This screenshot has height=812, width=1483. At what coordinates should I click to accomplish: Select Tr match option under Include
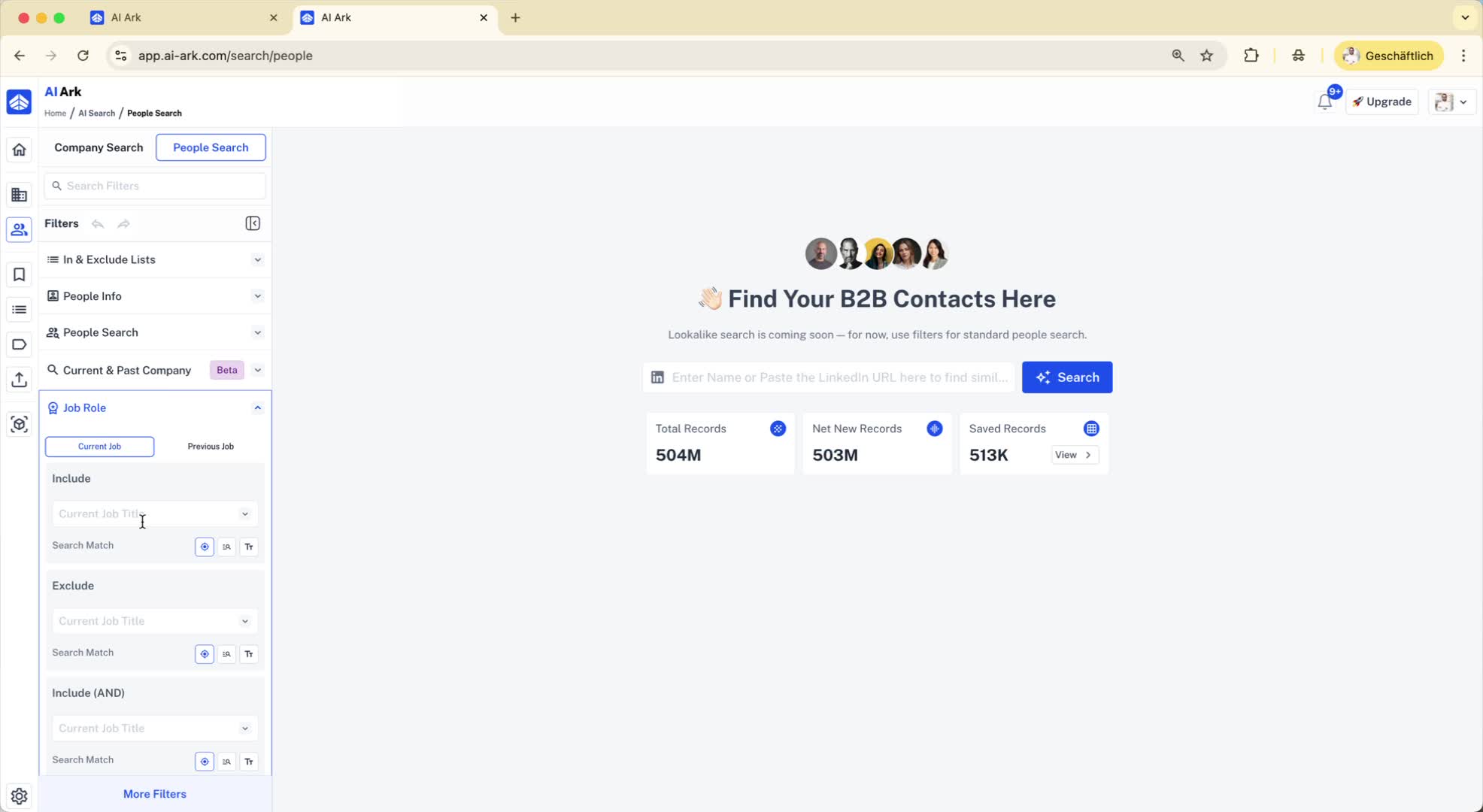(x=249, y=547)
